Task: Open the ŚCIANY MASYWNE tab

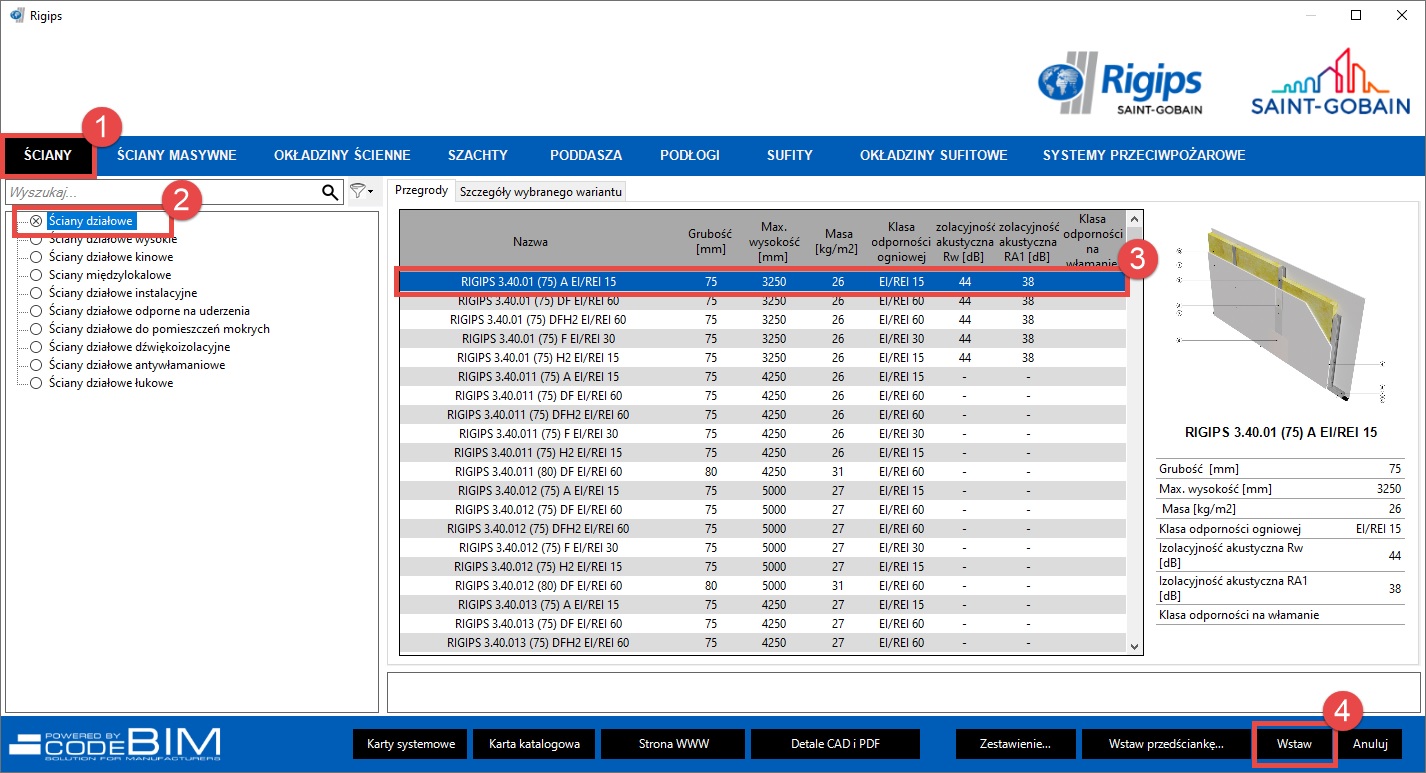Action: pos(176,155)
